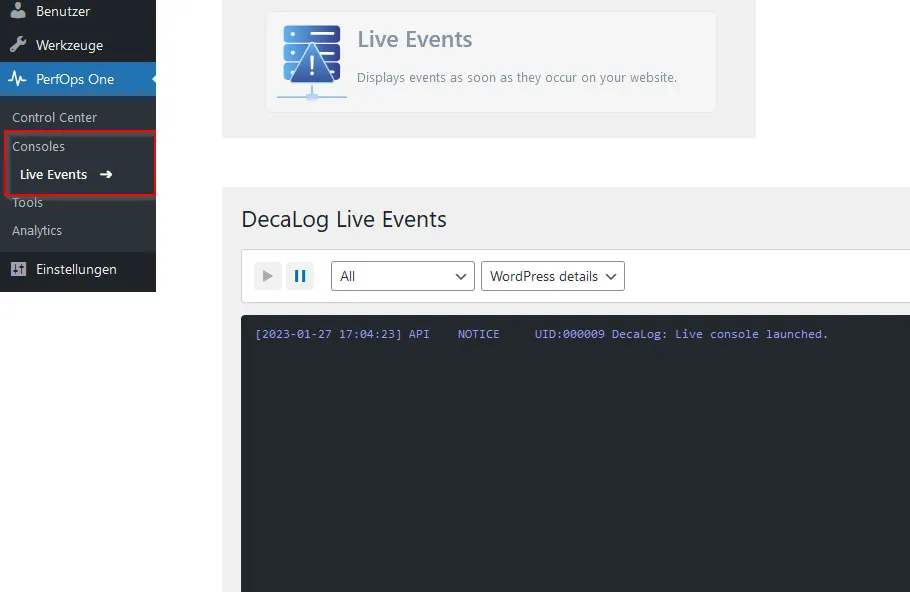
Task: Open the Tools submenu item
Action: (x=27, y=203)
